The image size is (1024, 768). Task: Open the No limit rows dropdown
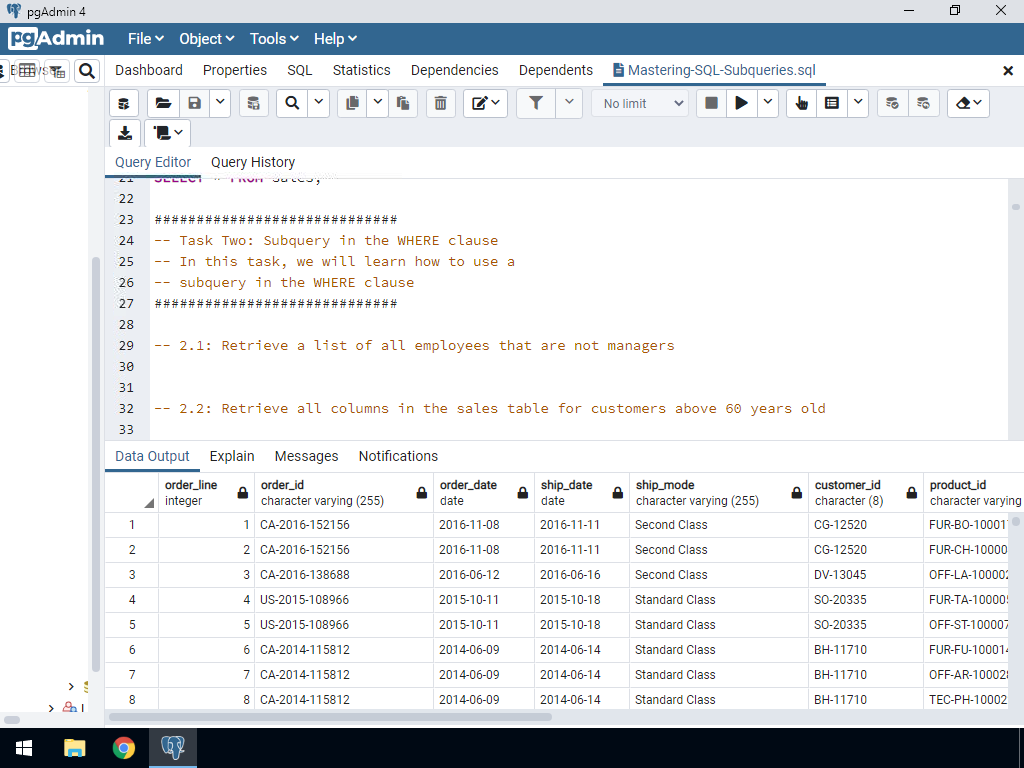(641, 103)
